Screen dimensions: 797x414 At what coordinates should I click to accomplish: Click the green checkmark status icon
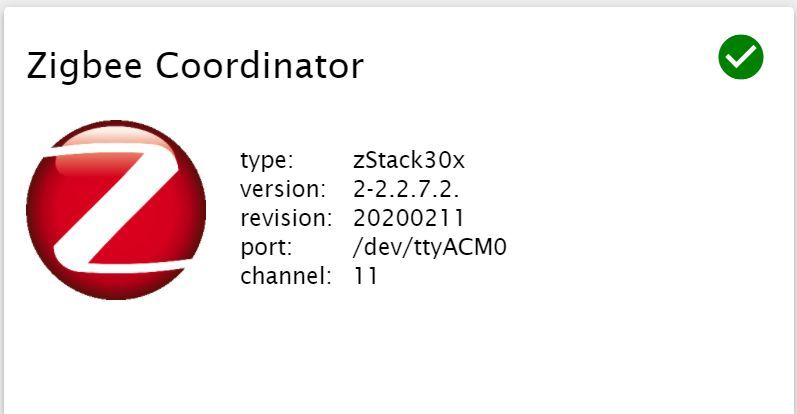[x=741, y=57]
